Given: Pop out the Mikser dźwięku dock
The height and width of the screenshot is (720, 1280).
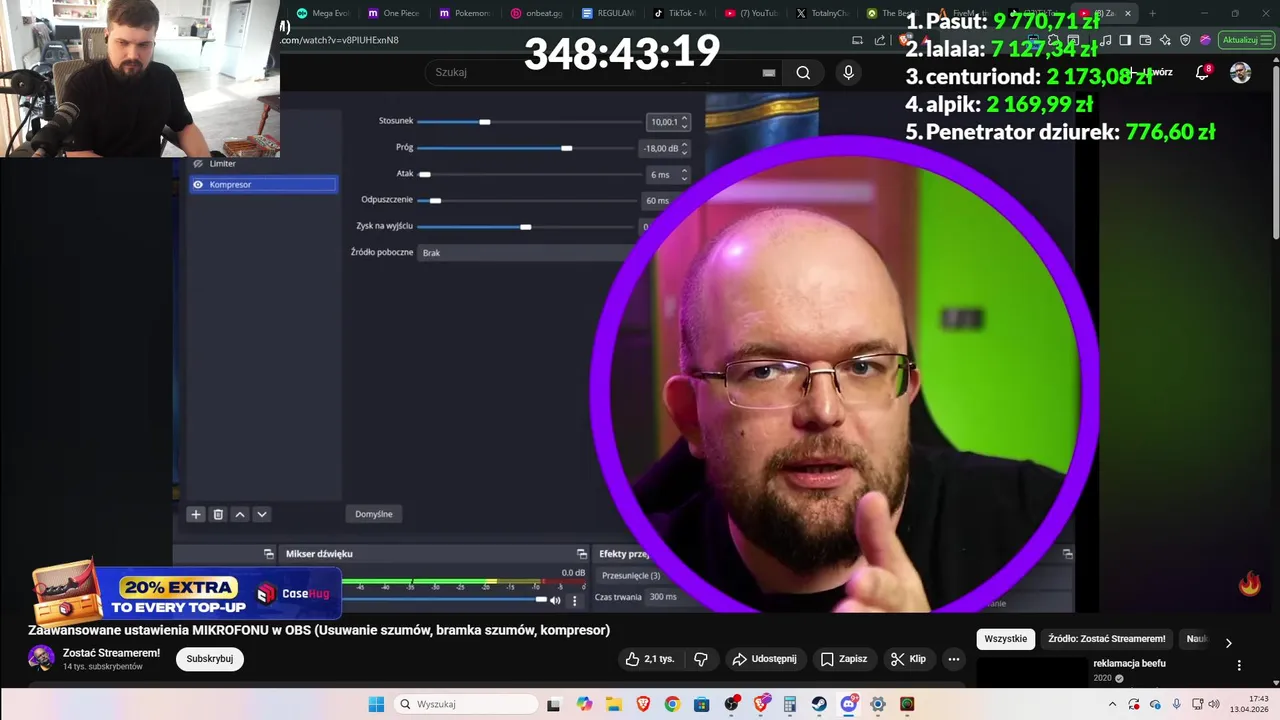Looking at the screenshot, I should [x=581, y=553].
